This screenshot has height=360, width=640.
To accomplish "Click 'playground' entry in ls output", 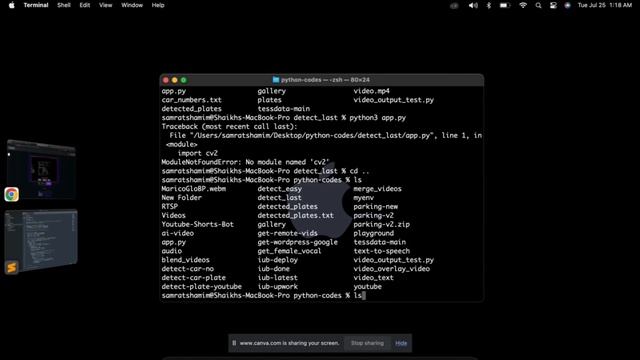I will (x=373, y=233).
